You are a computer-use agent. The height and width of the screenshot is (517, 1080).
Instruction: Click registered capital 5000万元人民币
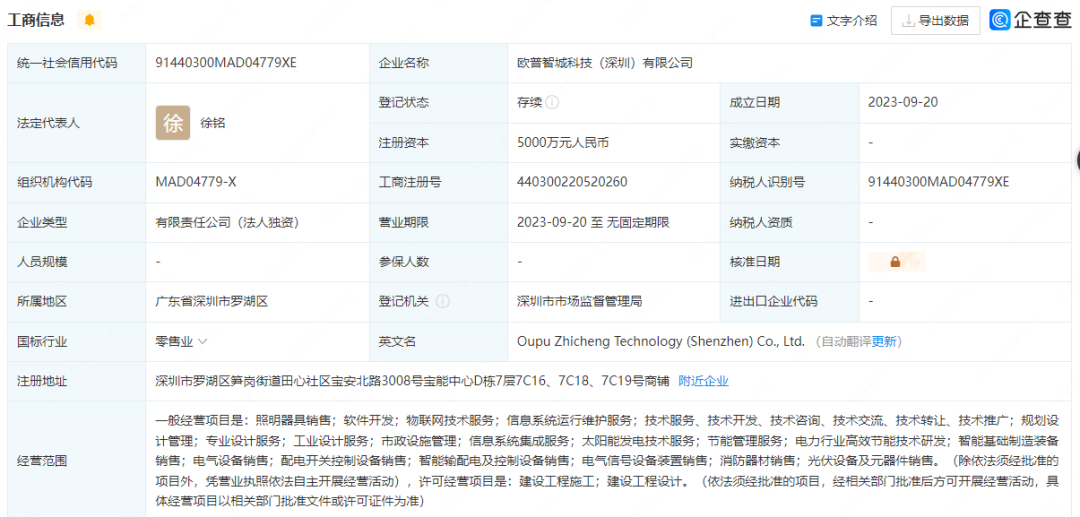563,143
